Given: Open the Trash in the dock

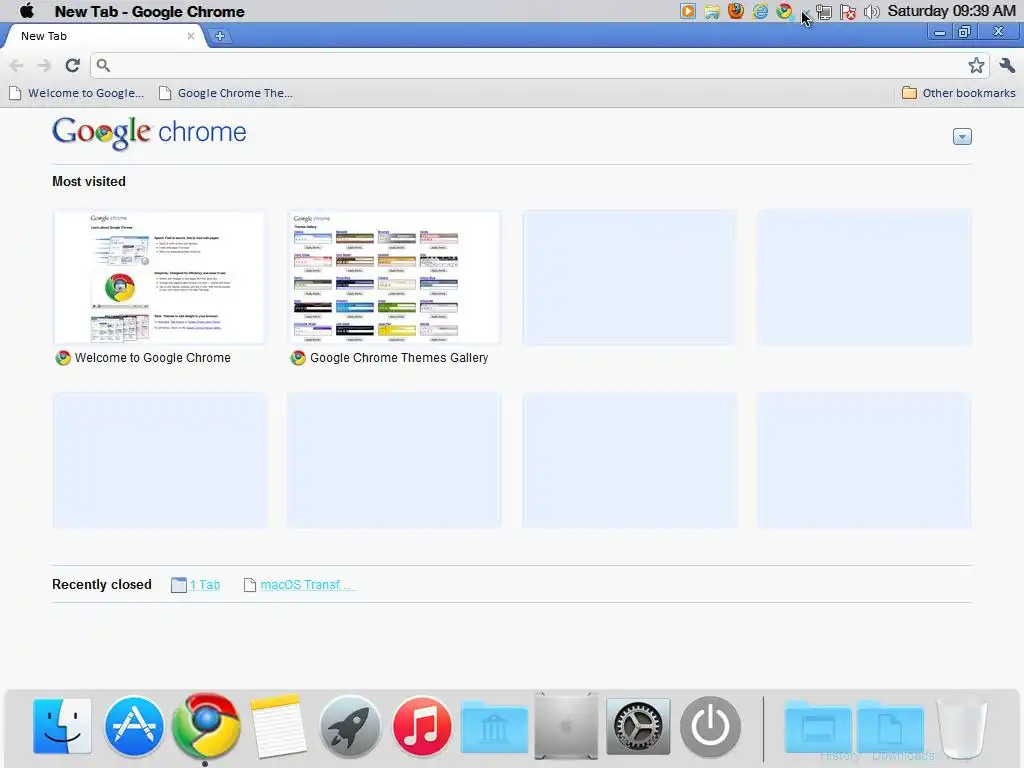Looking at the screenshot, I should click(x=962, y=728).
